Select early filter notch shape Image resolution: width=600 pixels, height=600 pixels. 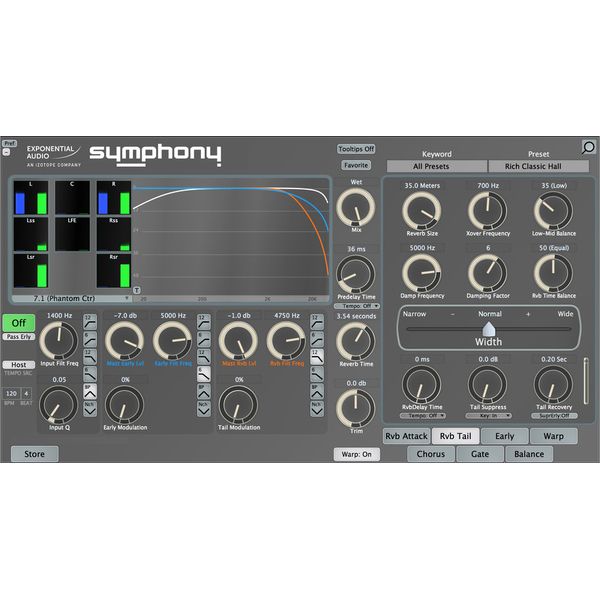[204, 408]
